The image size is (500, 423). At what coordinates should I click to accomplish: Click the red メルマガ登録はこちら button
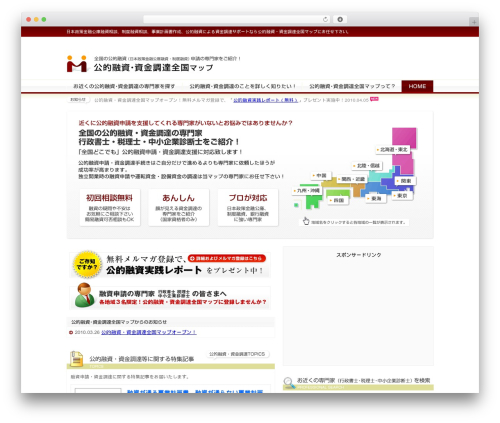227,258
